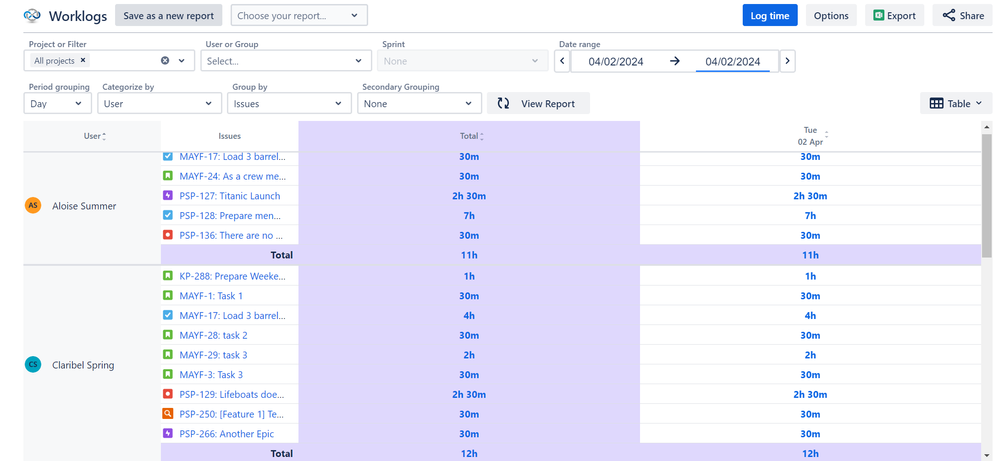Open the PSP-129: Lifeboats doe... link
999x461 pixels.
click(232, 395)
